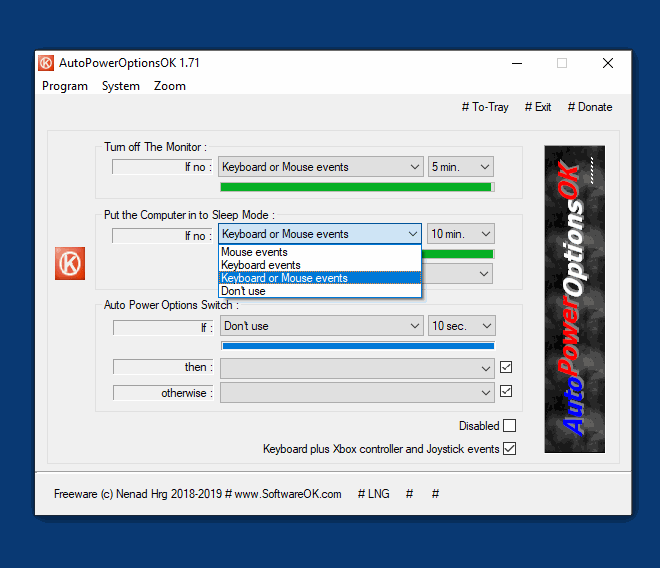Open the monitor 5 min. timeout dropdown

click(x=461, y=167)
